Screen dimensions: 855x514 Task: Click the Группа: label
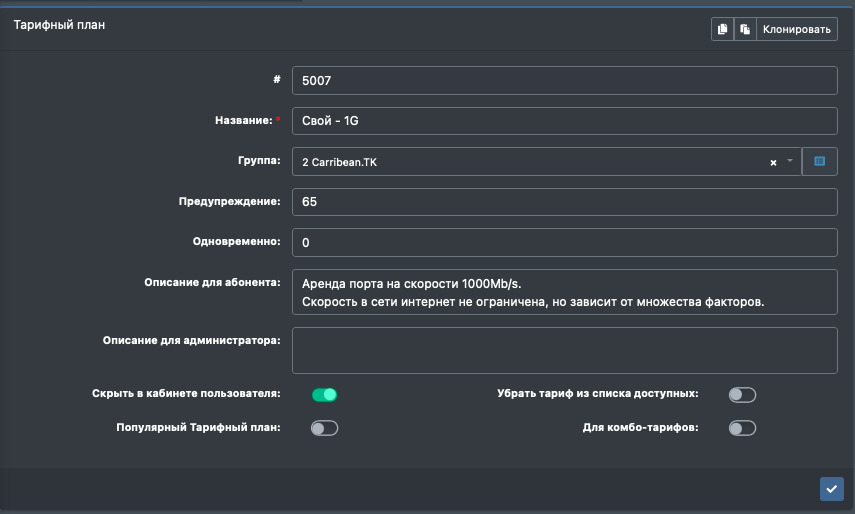[x=260, y=161]
